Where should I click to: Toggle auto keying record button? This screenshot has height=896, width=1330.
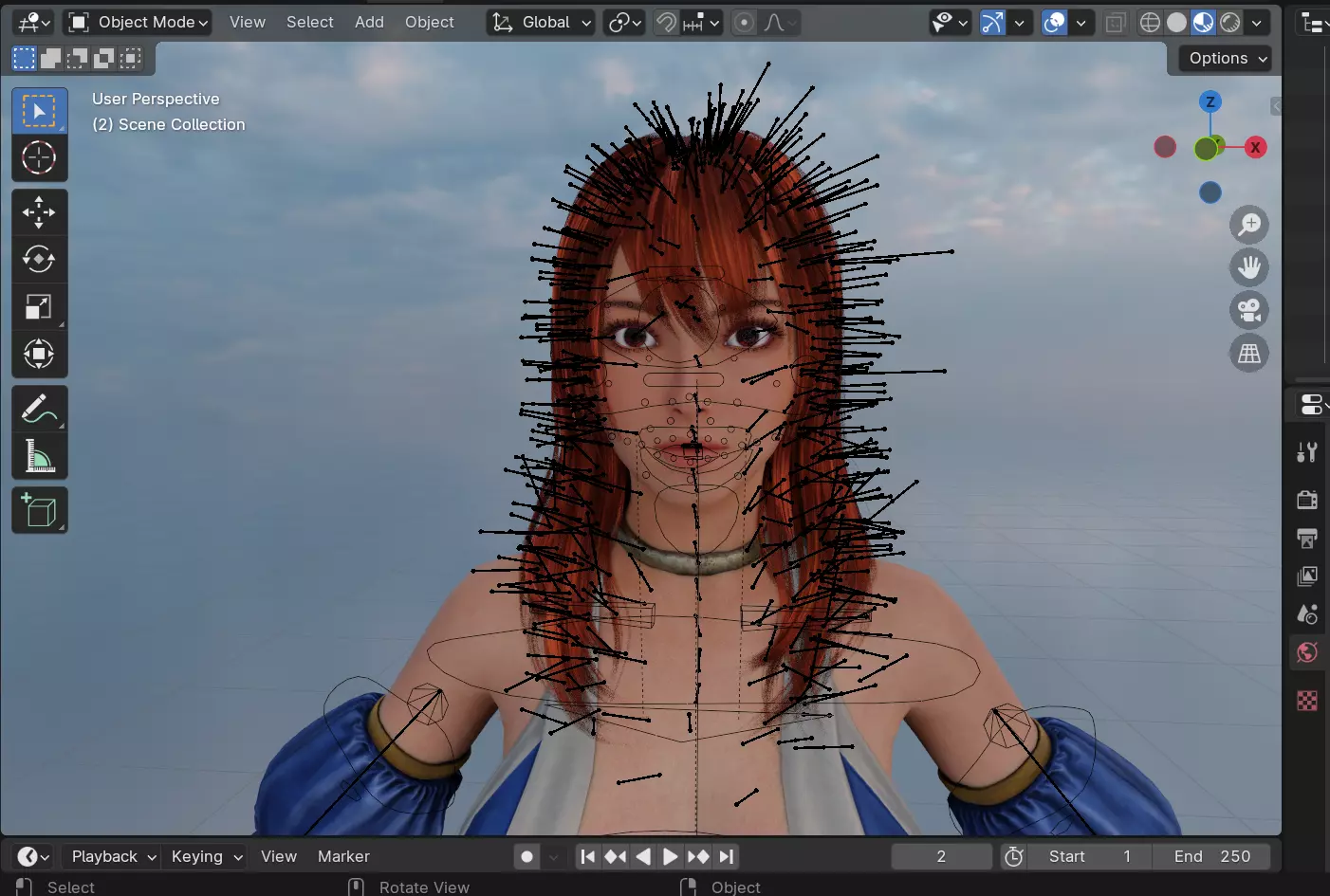point(527,856)
